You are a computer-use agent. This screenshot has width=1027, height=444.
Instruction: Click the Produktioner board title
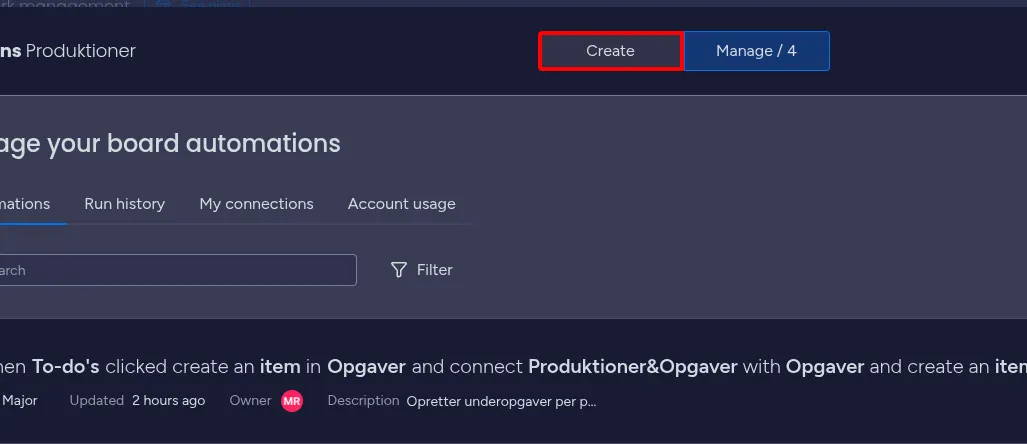pyautogui.click(x=80, y=51)
